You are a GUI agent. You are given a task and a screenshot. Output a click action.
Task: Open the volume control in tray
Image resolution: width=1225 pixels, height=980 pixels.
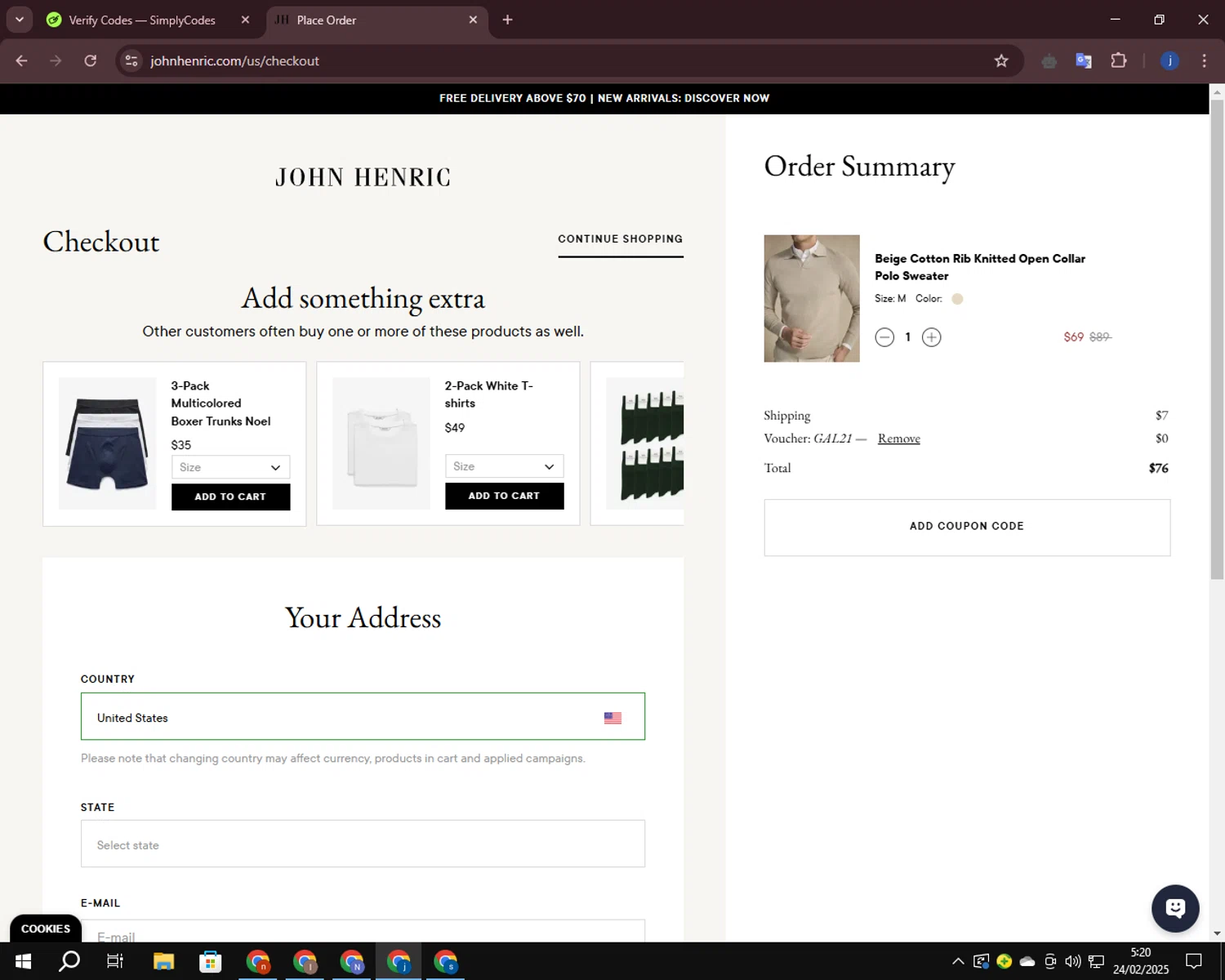click(1073, 961)
